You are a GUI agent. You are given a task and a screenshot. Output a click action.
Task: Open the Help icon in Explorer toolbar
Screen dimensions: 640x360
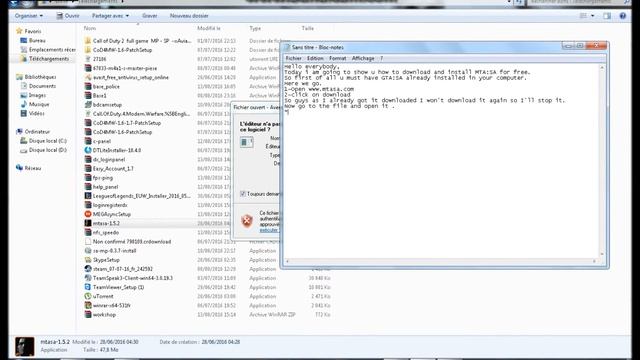coord(622,16)
